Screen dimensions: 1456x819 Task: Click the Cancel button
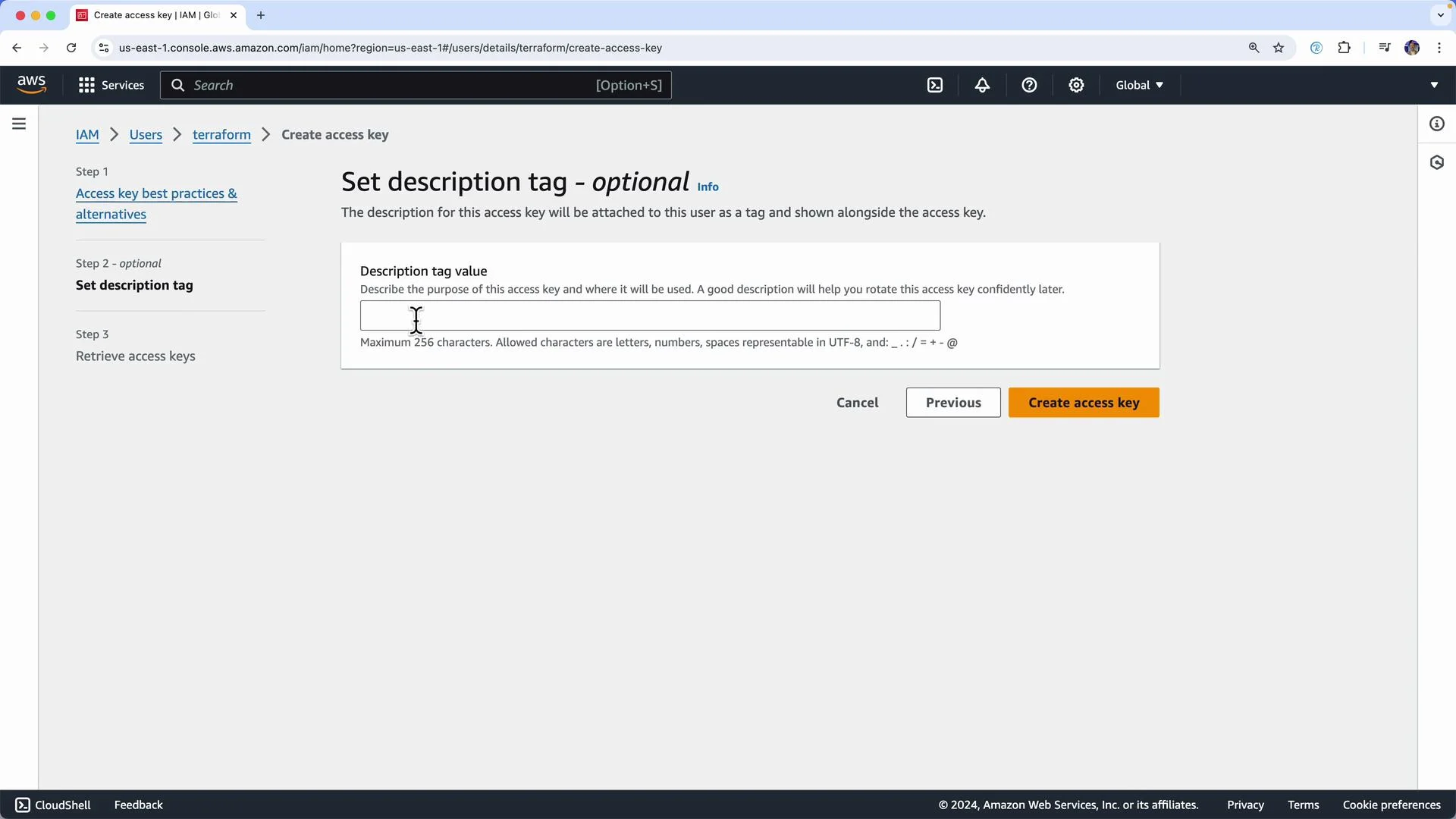tap(858, 403)
